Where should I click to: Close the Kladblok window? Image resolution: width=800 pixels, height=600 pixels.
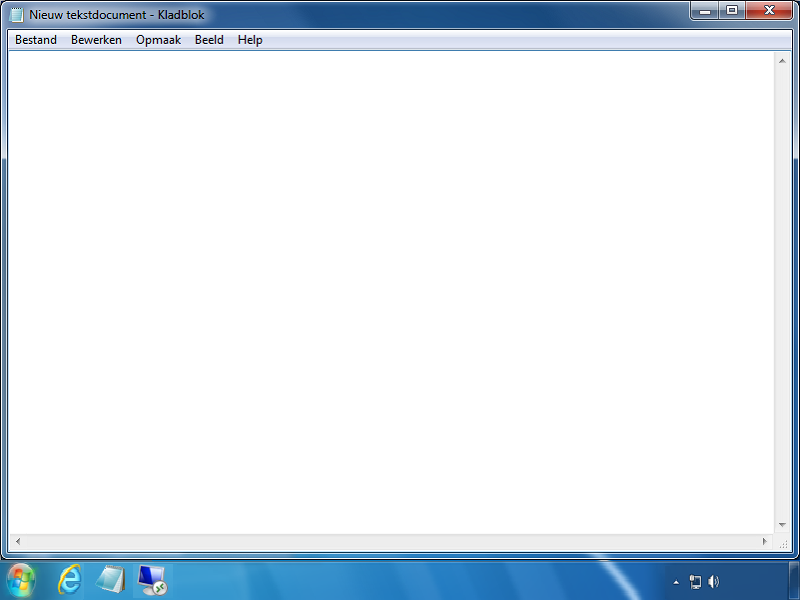pos(769,11)
